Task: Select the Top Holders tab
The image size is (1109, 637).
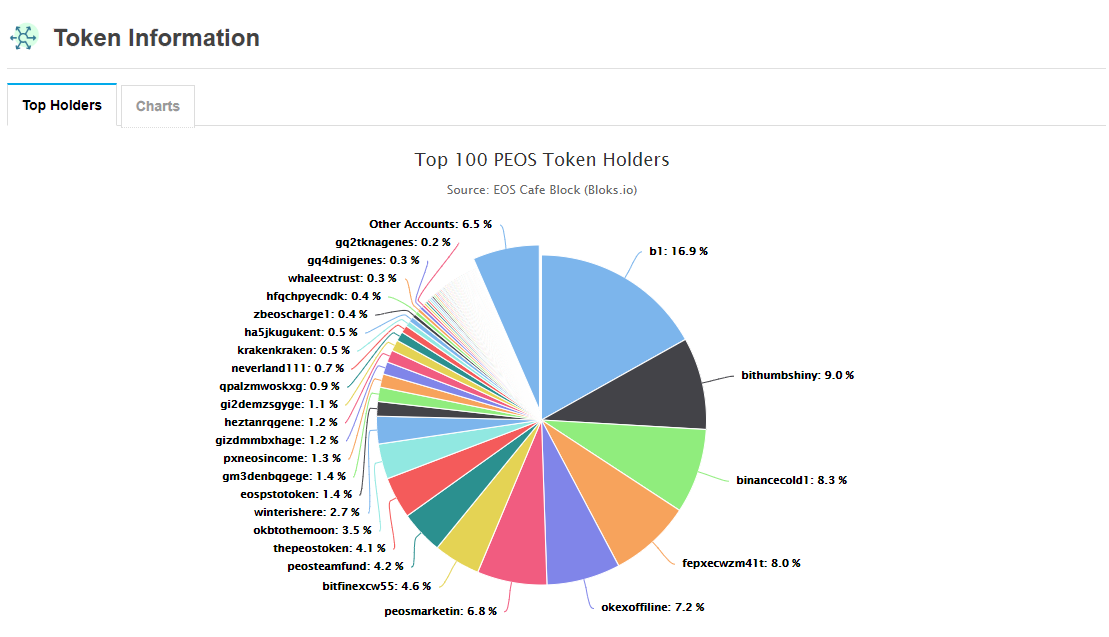Action: coord(62,105)
